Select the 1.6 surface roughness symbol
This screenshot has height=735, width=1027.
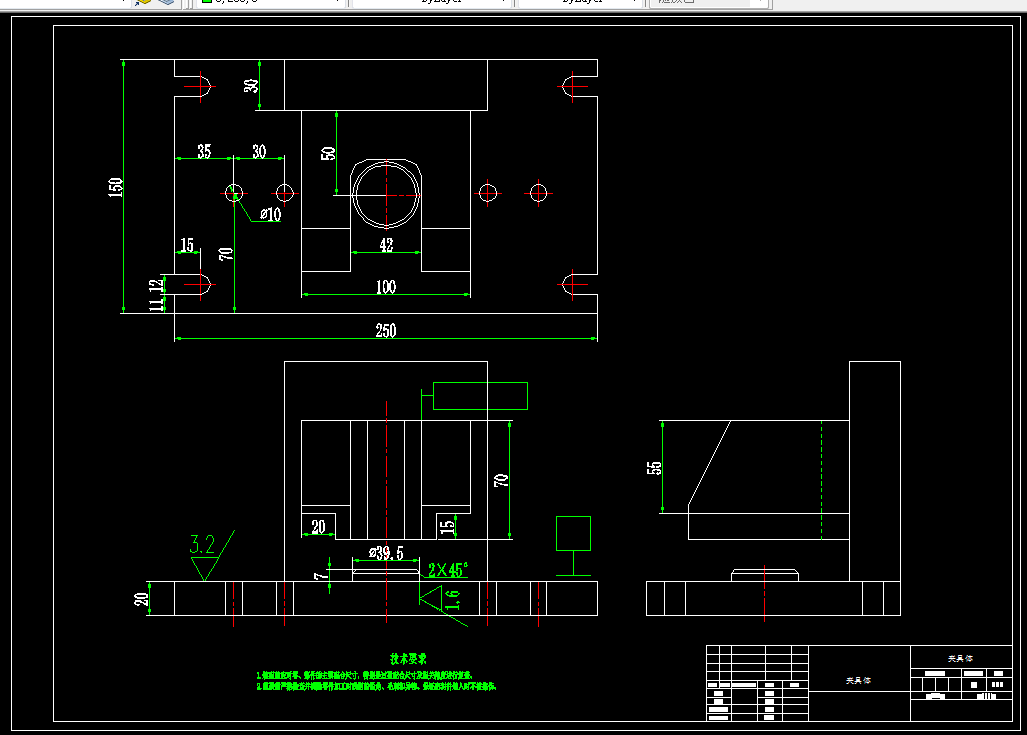coord(445,603)
